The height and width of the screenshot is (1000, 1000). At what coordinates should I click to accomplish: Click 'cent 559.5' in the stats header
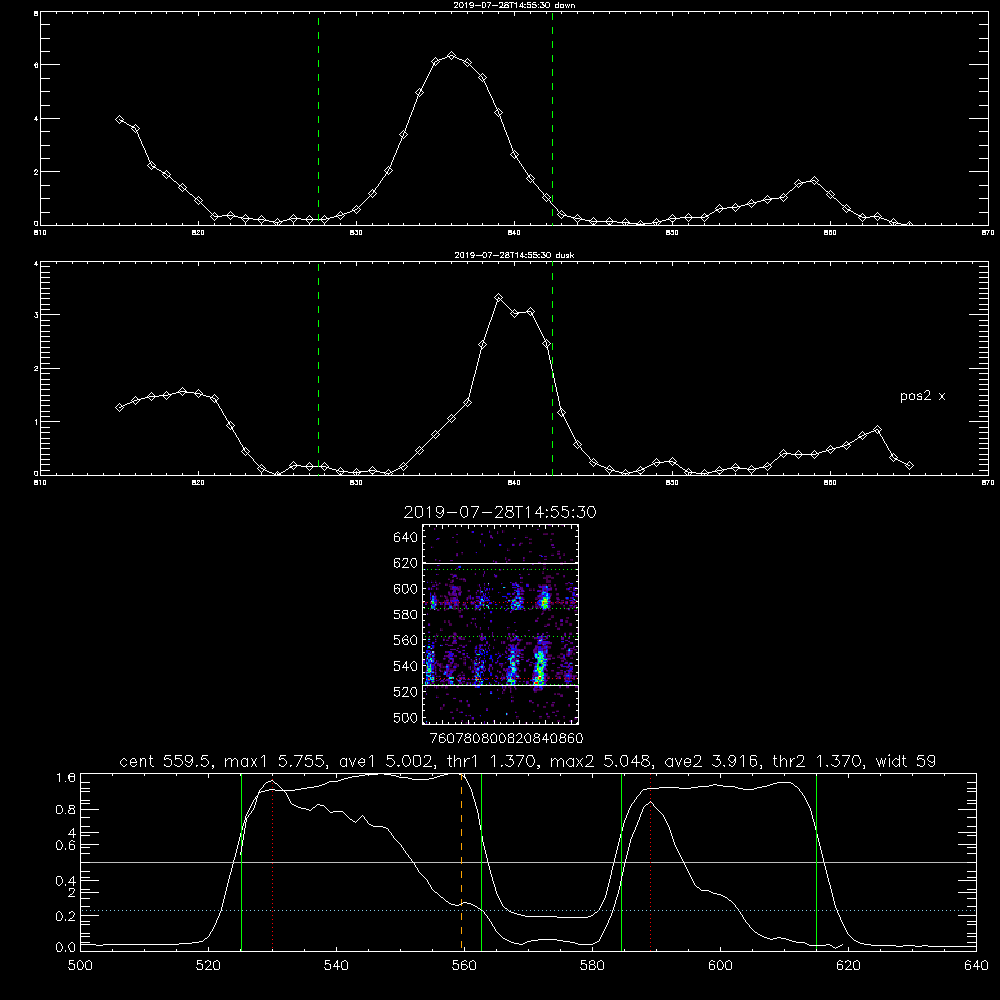(165, 761)
